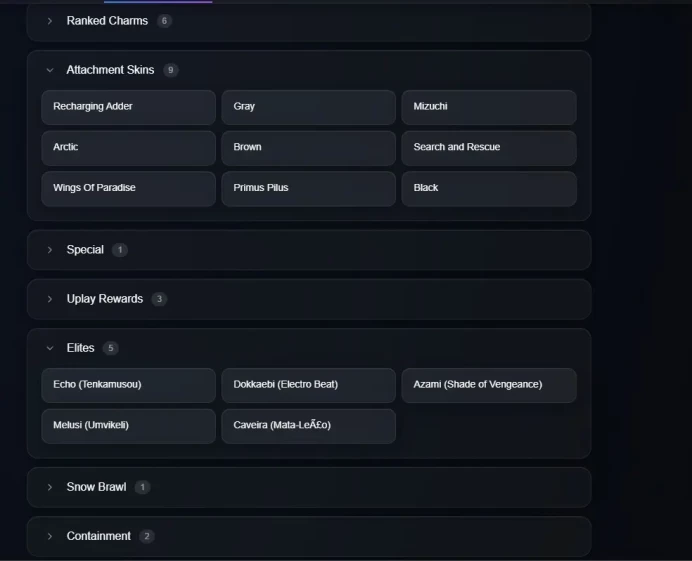Expand the Uplay Rewards section
The height and width of the screenshot is (561, 692).
point(309,299)
